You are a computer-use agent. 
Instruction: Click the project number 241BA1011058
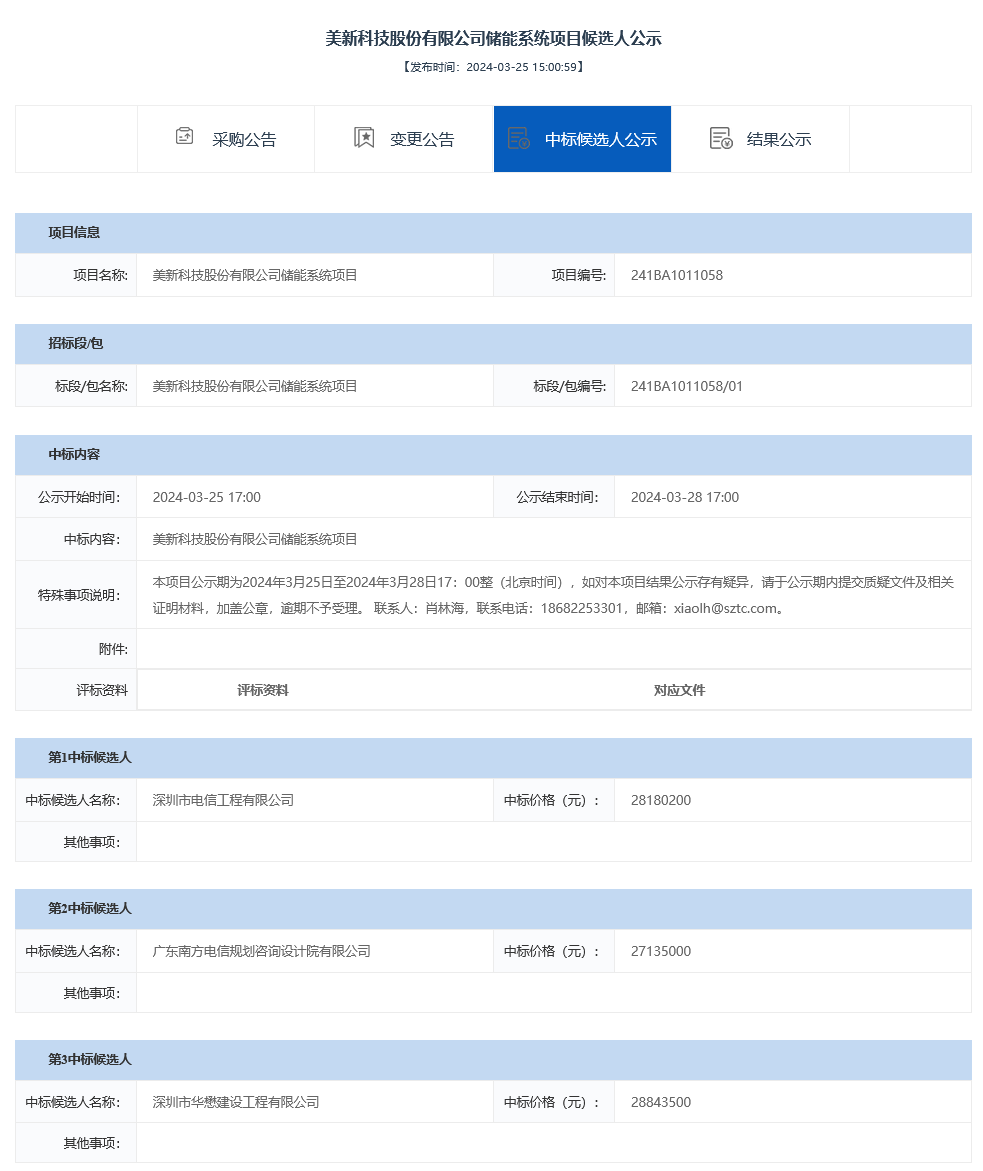coord(676,275)
